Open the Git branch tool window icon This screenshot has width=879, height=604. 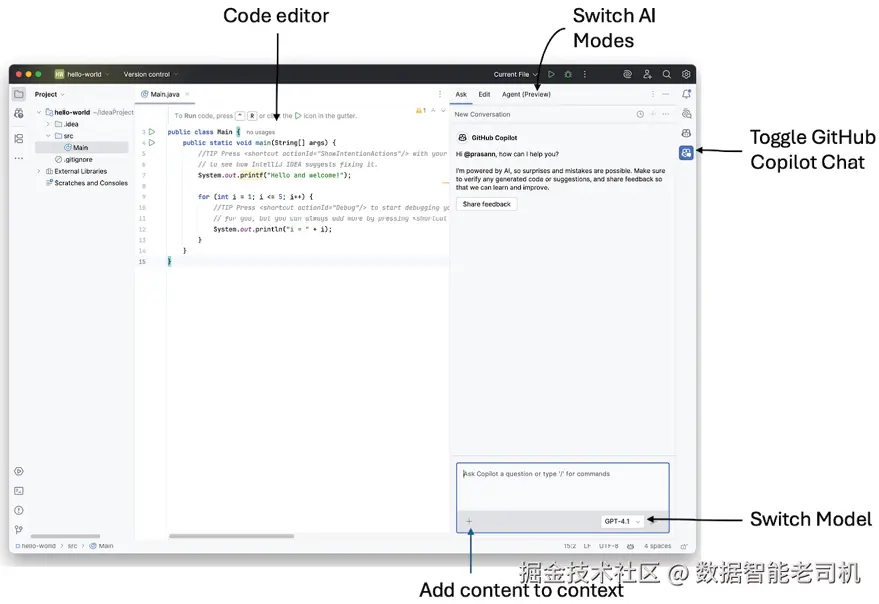(x=19, y=529)
